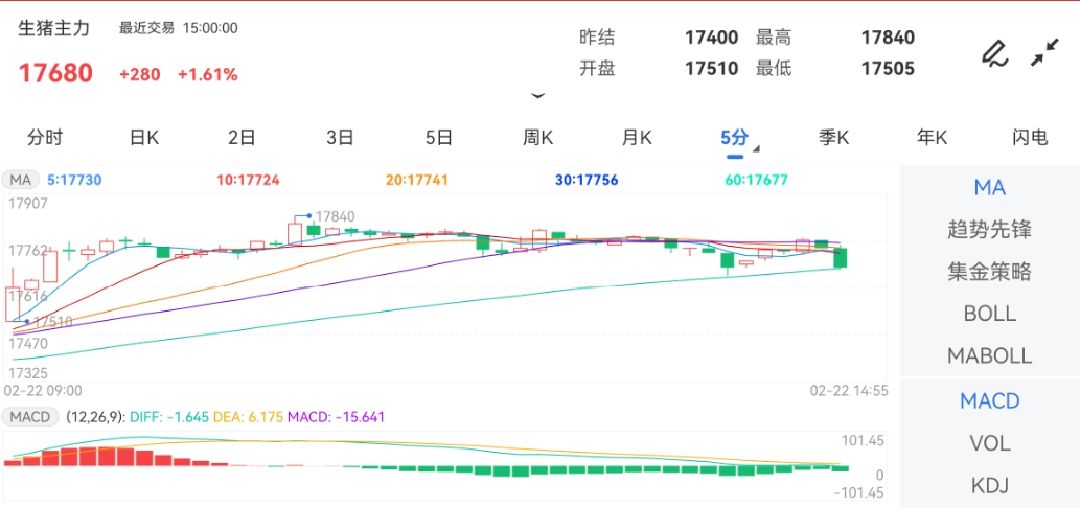Click the (12,26,9) MACD parameters
This screenshot has width=1080, height=508.
point(95,416)
